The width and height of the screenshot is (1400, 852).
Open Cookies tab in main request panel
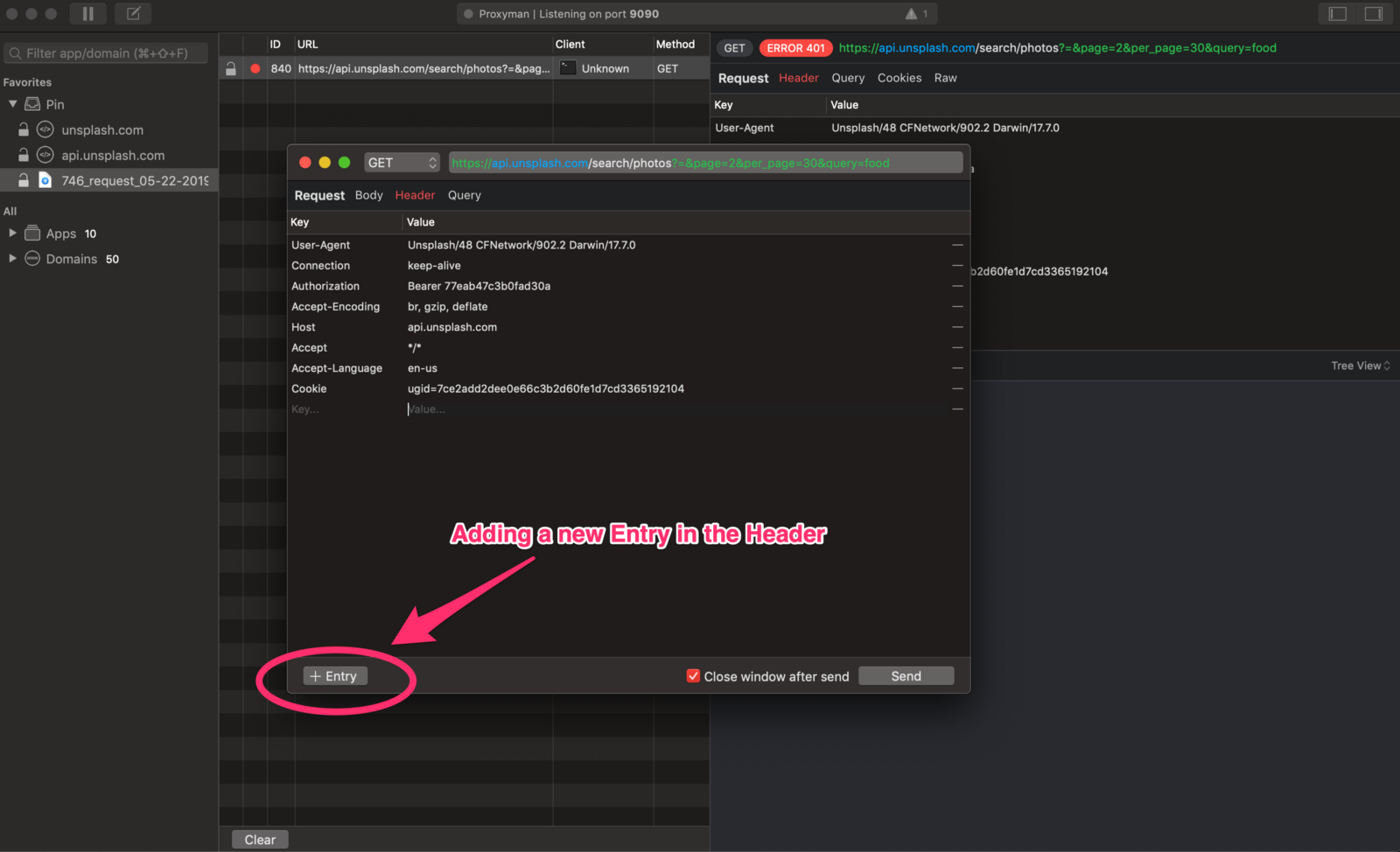click(x=899, y=78)
